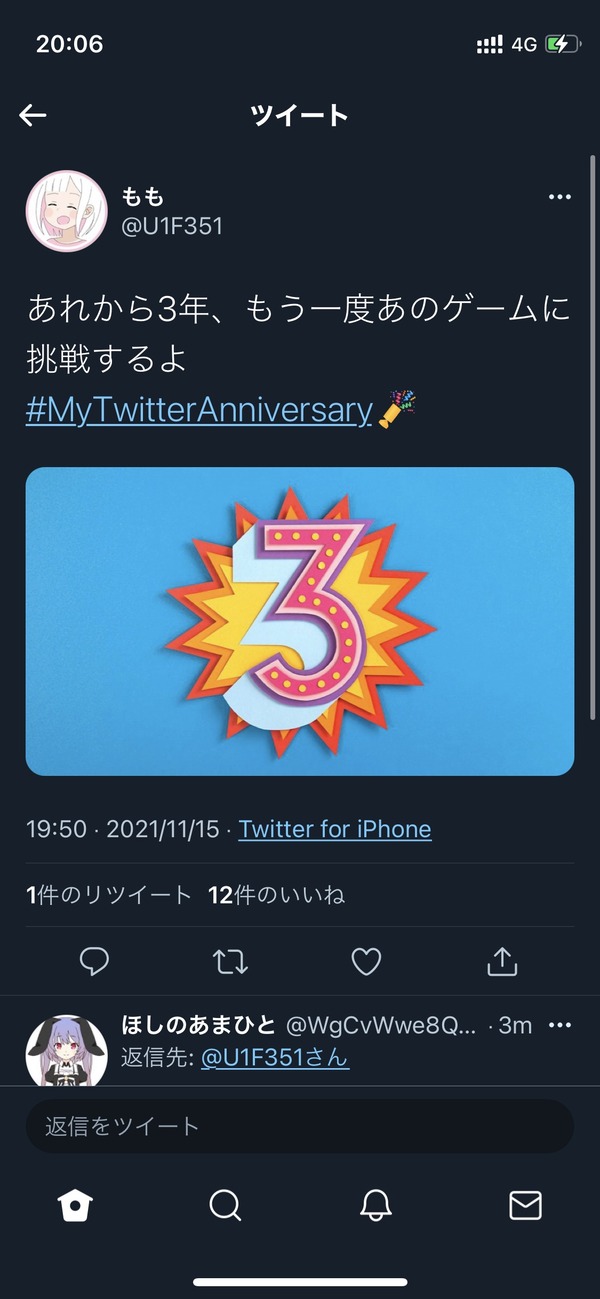The image size is (600, 1299).
Task: Like the tweet with heart icon
Action: coord(366,962)
